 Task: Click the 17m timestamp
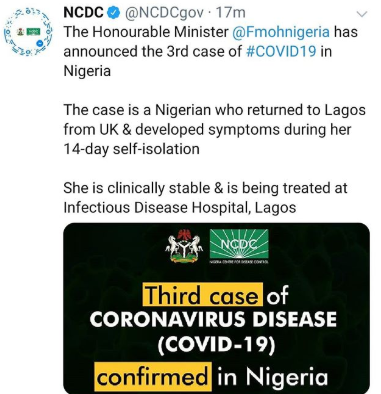click(230, 13)
